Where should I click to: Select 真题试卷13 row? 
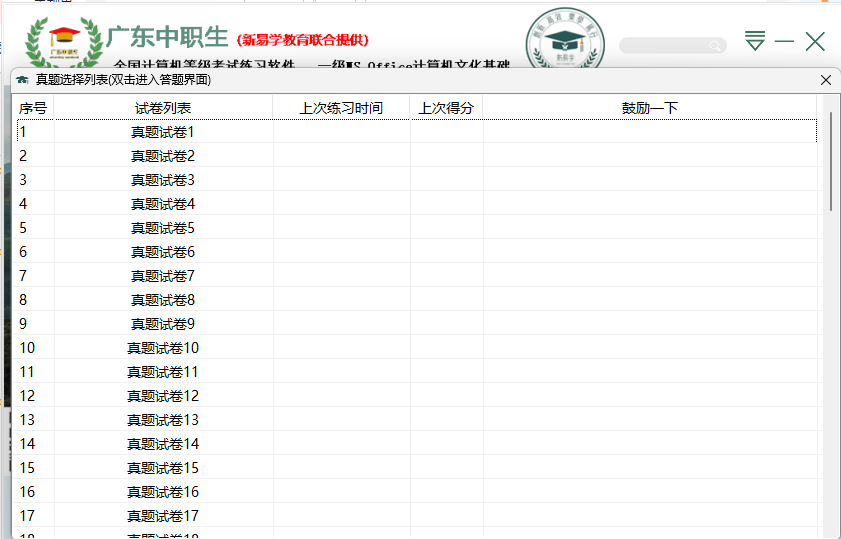tap(417, 420)
